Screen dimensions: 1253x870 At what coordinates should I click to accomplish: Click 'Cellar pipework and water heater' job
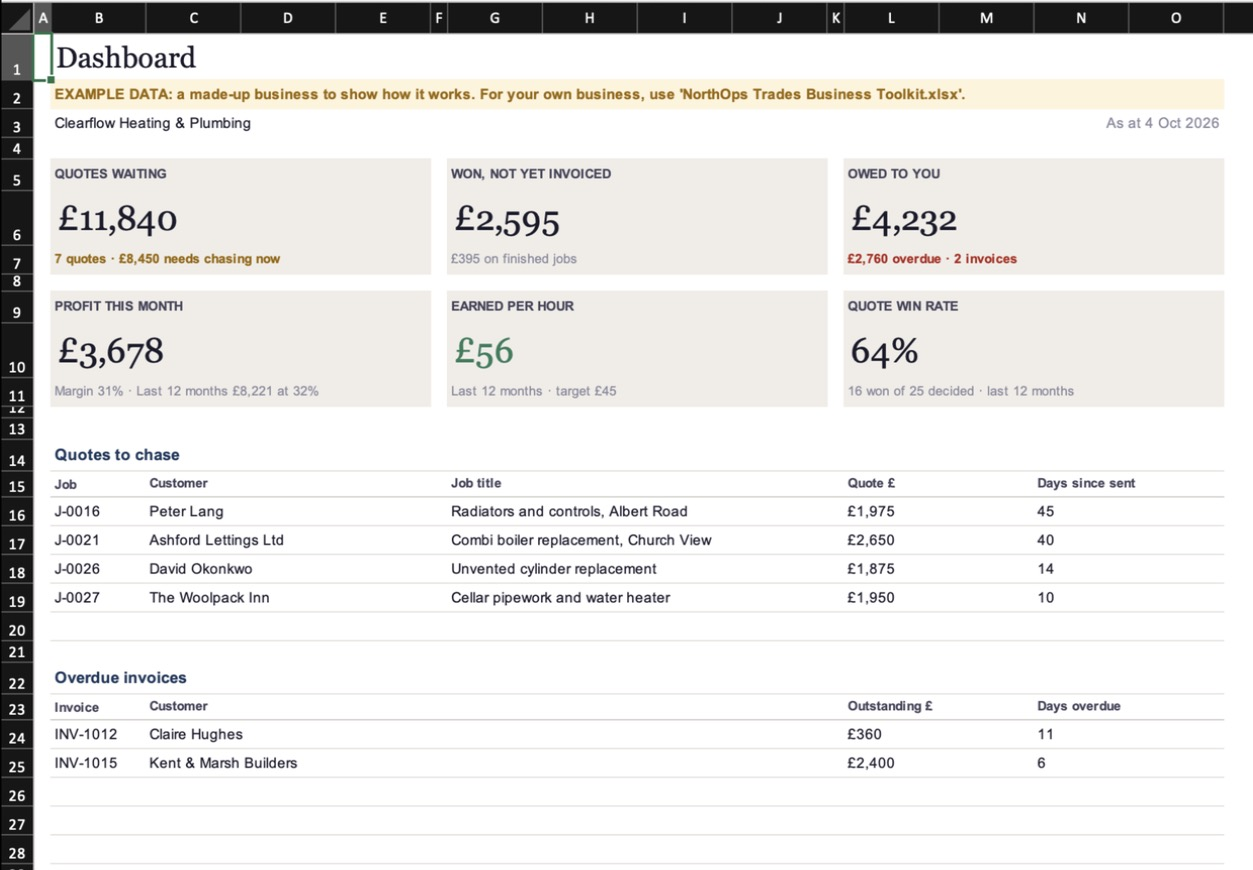point(560,598)
